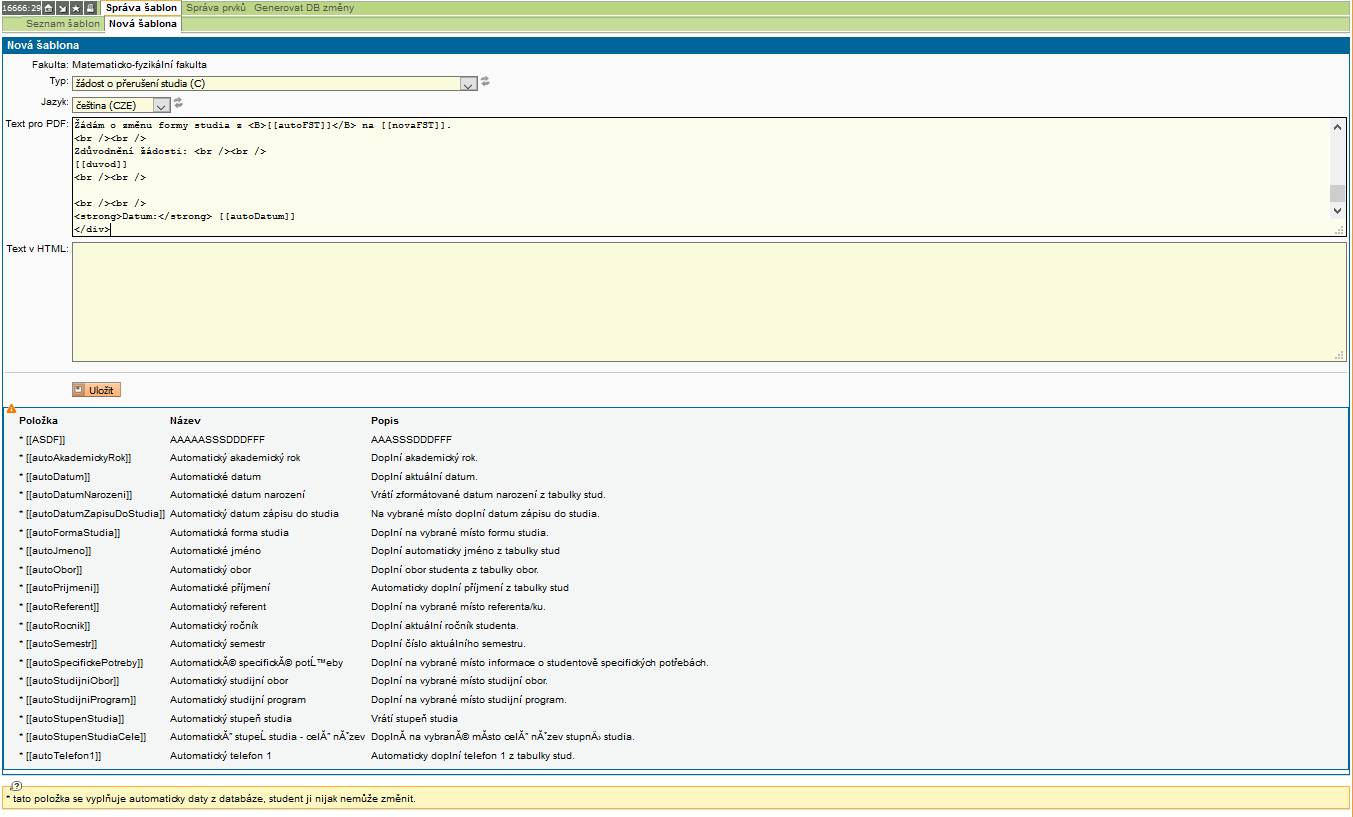Viewport: 1353px width, 817px height.
Task: Click the star favorites icon
Action: (76, 8)
